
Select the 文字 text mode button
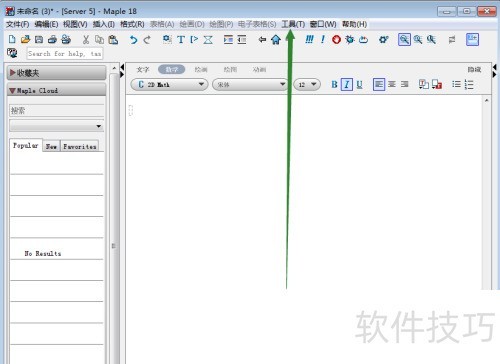pos(143,69)
